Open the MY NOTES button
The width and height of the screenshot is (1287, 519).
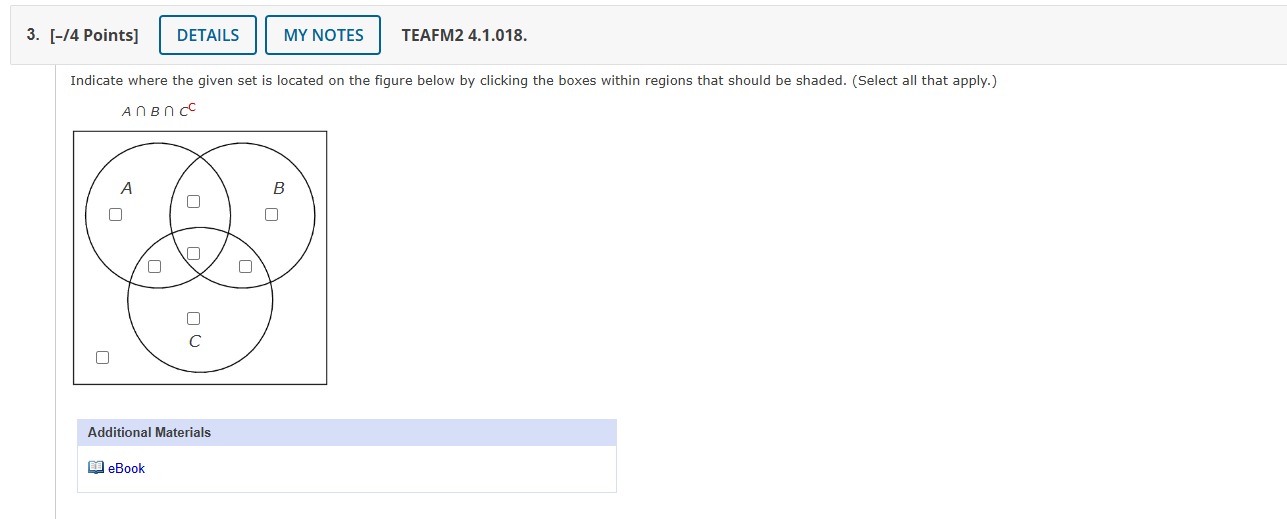tap(323, 35)
